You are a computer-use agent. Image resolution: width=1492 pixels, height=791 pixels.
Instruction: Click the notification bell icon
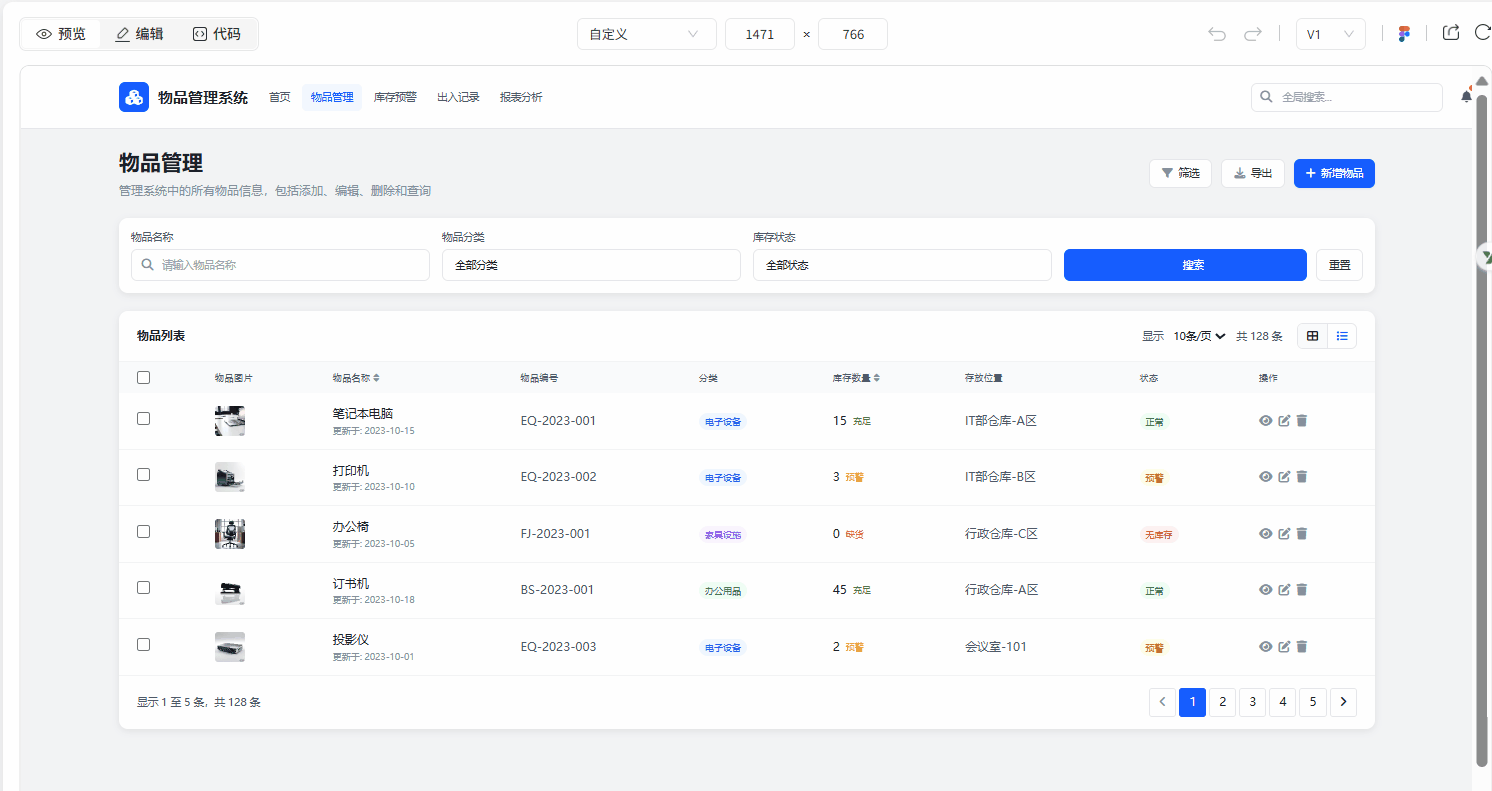[x=1466, y=97]
